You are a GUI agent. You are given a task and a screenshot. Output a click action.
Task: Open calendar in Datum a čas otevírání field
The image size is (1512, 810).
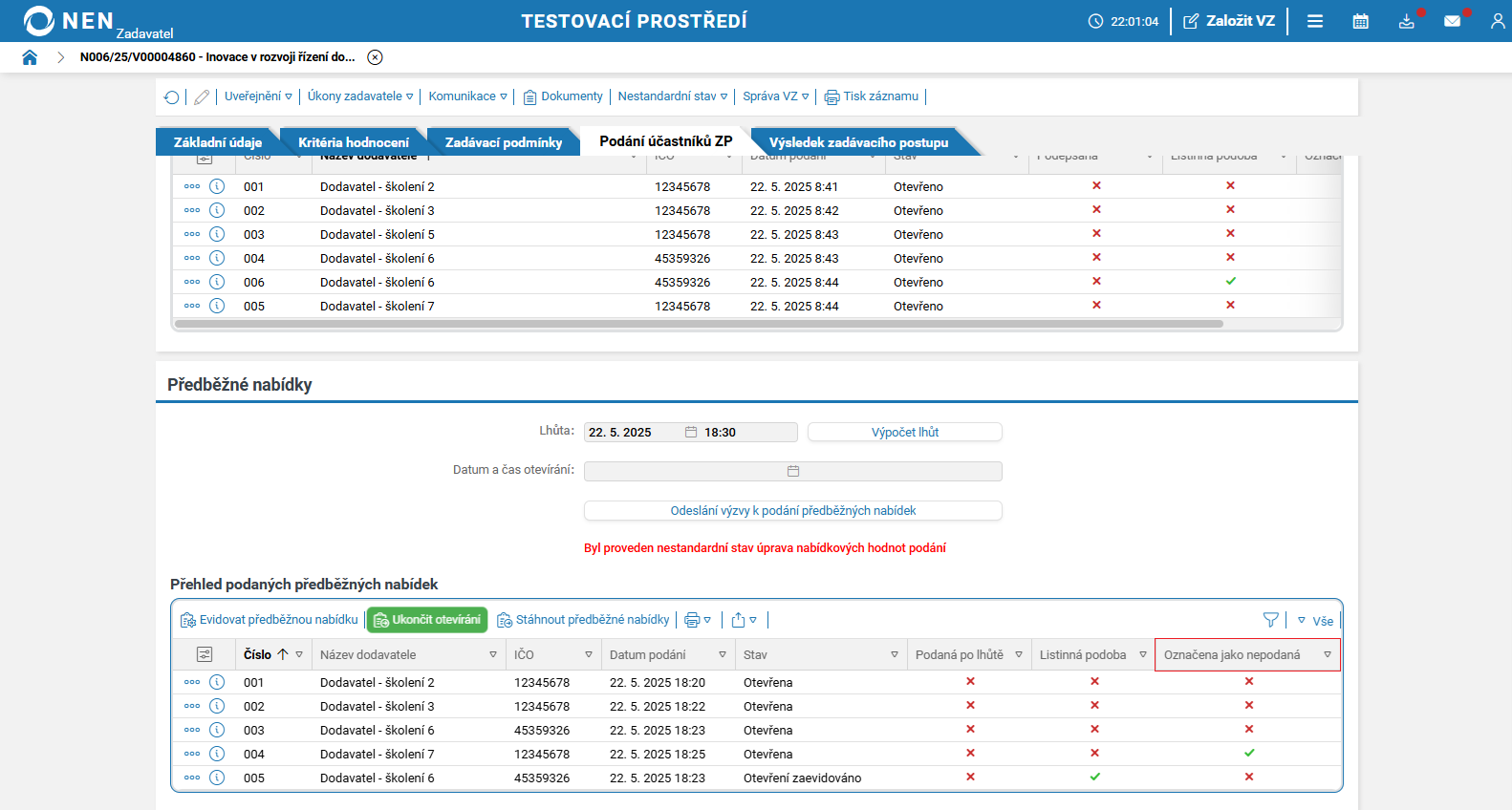pyautogui.click(x=793, y=471)
